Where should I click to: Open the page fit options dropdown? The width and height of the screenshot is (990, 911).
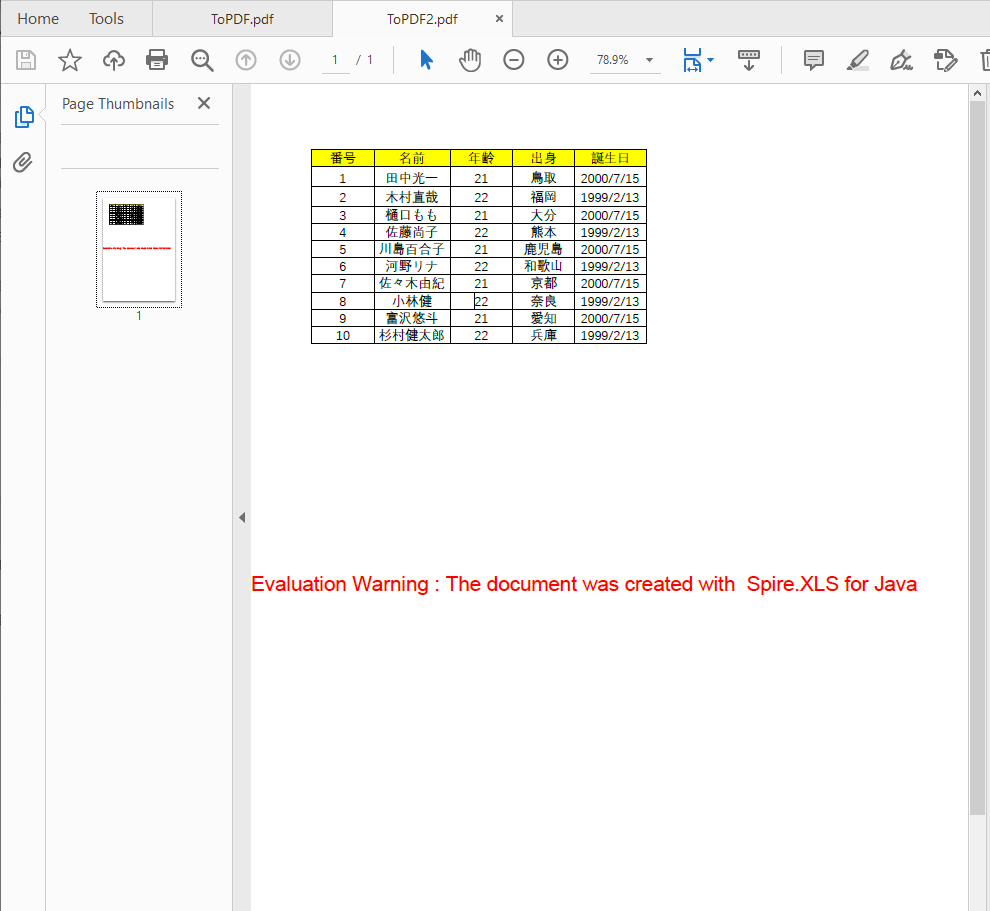(x=710, y=60)
